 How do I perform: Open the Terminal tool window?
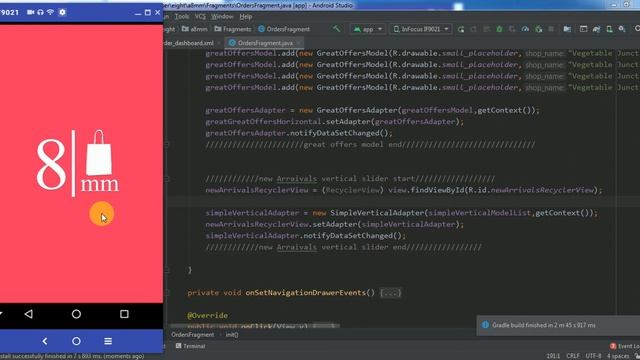pos(190,346)
